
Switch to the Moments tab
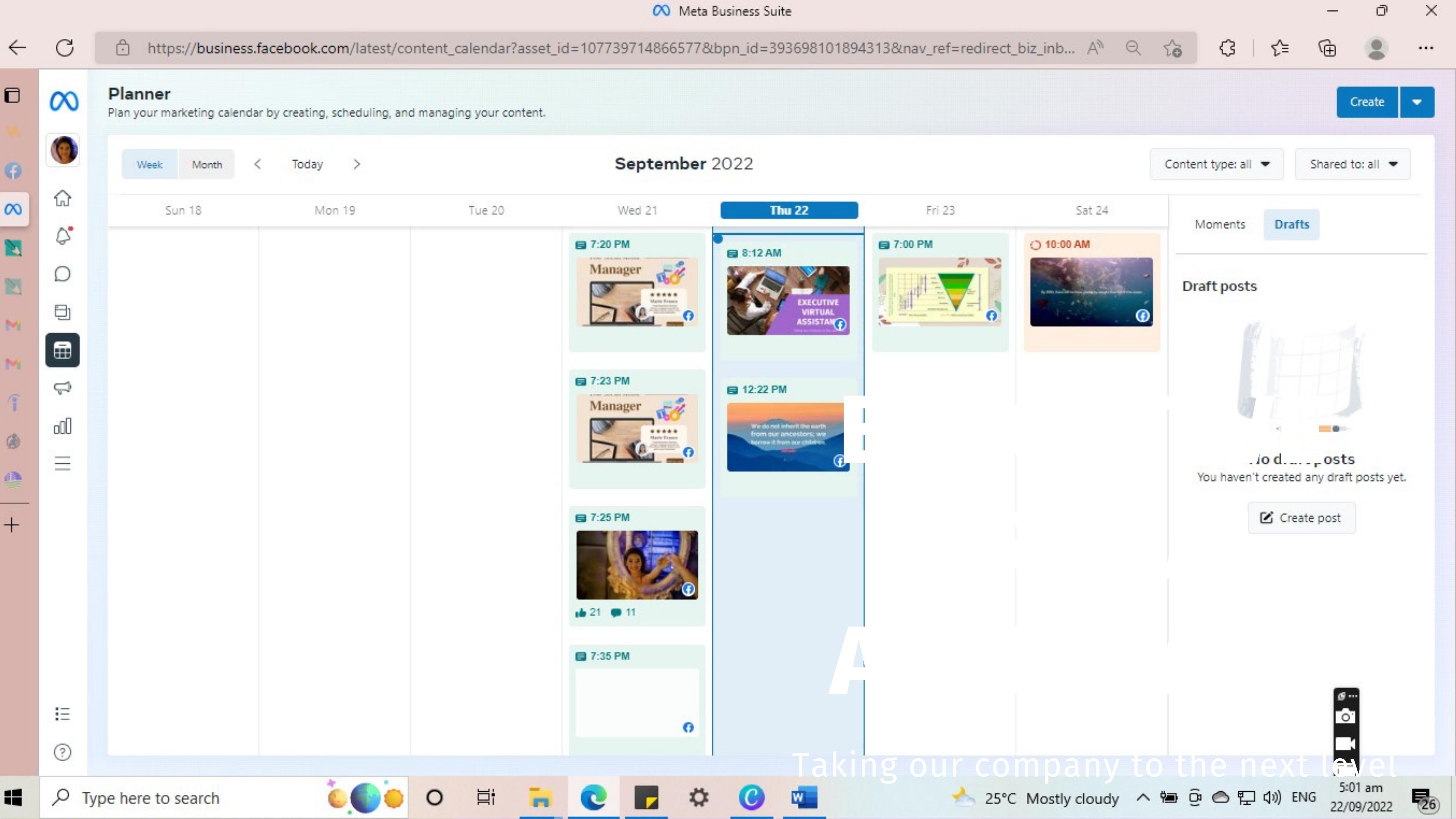1220,224
